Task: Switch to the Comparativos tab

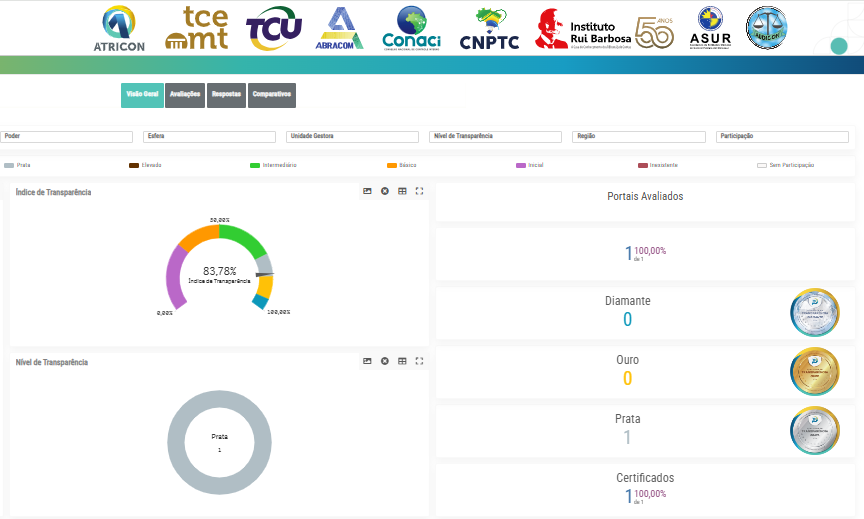Action: (x=272, y=95)
